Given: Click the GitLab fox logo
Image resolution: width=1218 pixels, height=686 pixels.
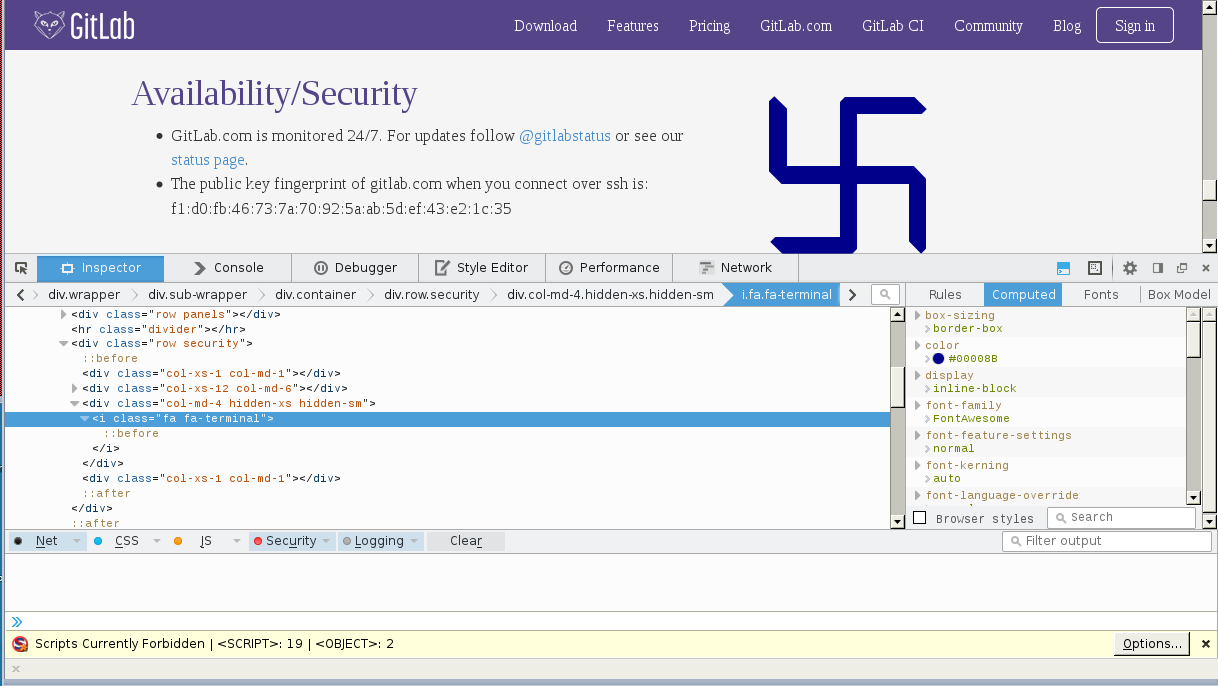Looking at the screenshot, I should pyautogui.click(x=49, y=25).
